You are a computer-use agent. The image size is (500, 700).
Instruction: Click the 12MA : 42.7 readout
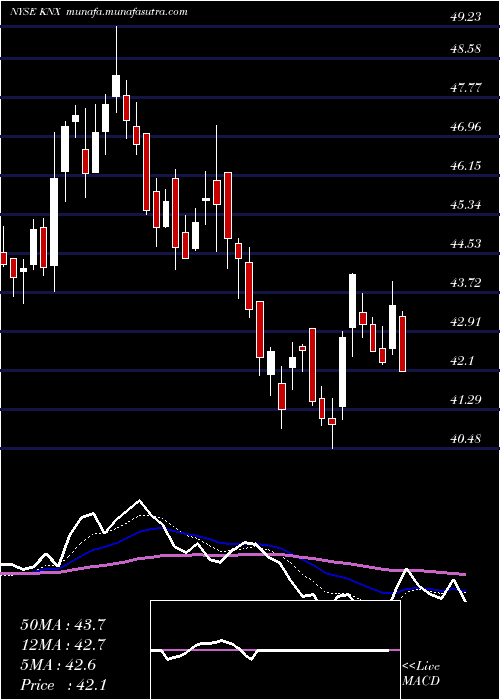click(x=63, y=645)
